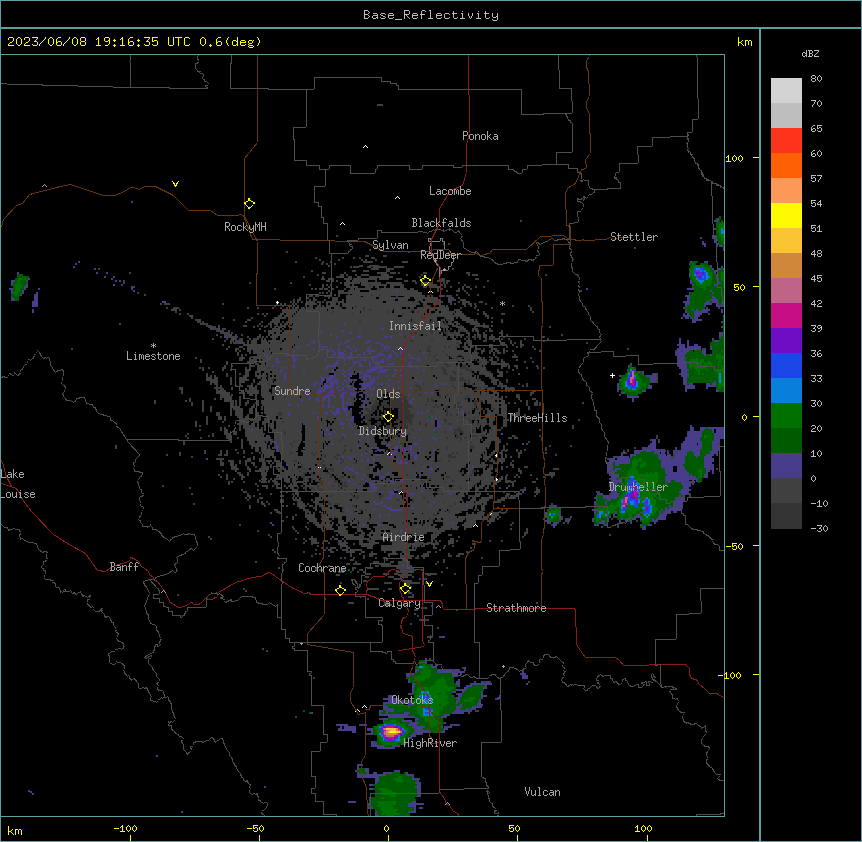Click the Limestone label

pos(153,356)
